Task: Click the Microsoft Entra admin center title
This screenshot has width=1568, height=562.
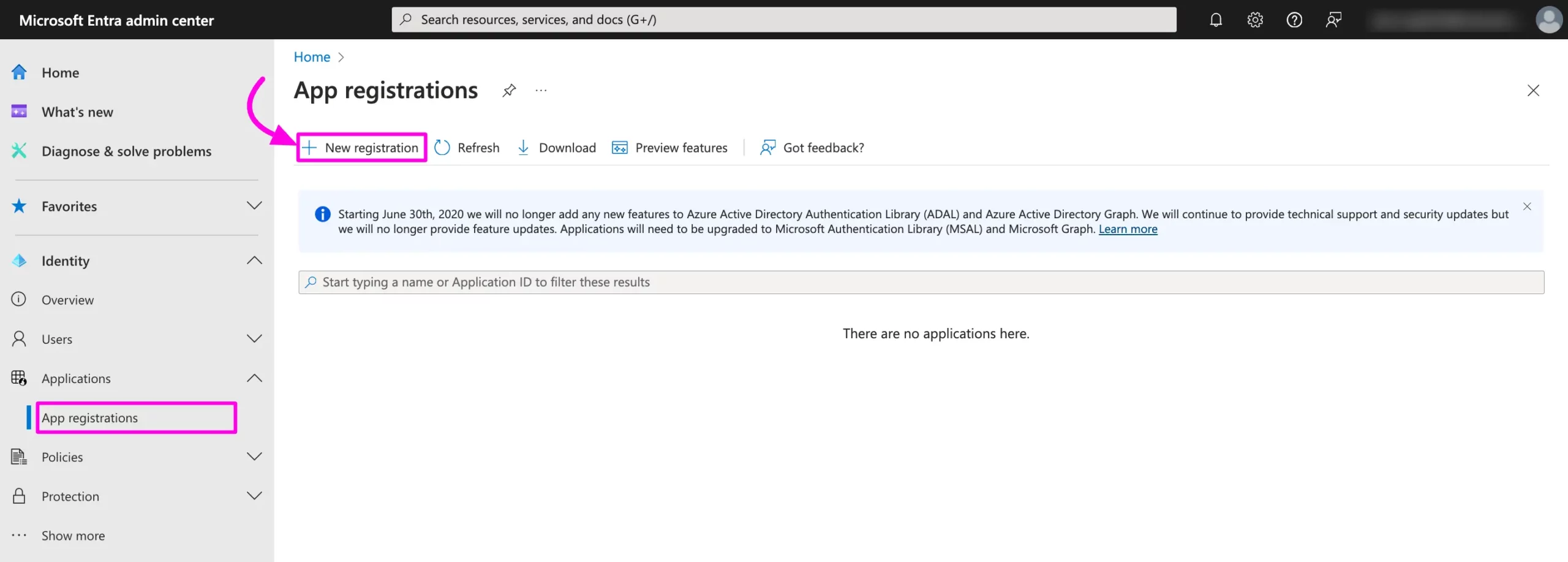Action: (116, 20)
